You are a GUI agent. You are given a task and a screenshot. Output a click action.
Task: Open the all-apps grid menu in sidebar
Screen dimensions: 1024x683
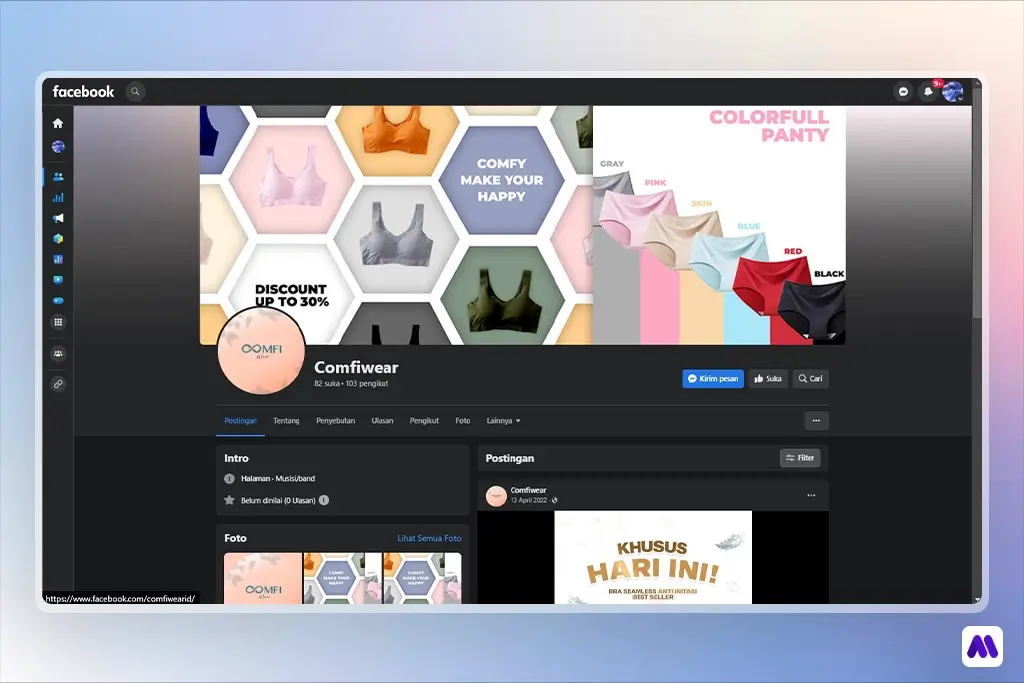point(58,322)
